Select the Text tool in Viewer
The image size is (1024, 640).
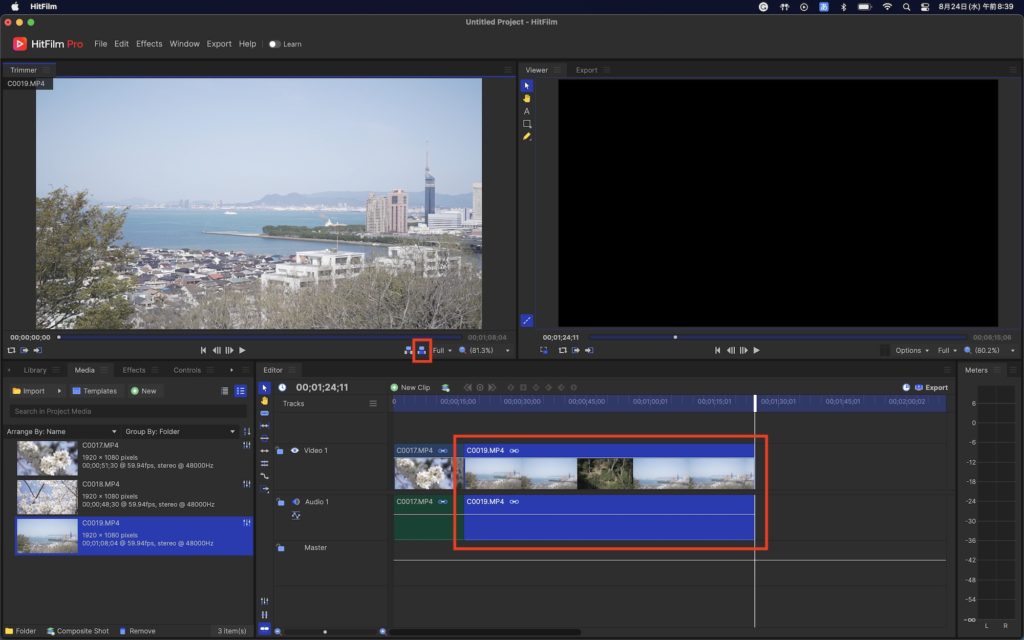527,111
